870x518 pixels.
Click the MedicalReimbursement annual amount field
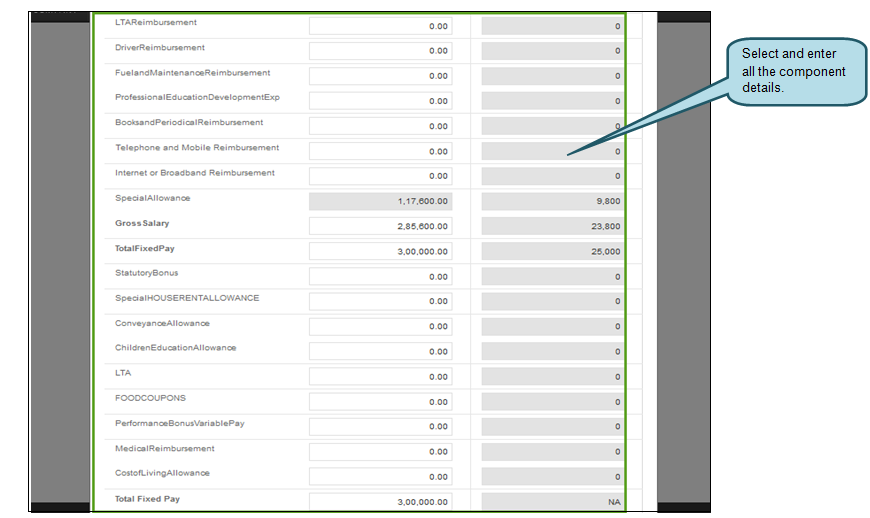[381, 452]
